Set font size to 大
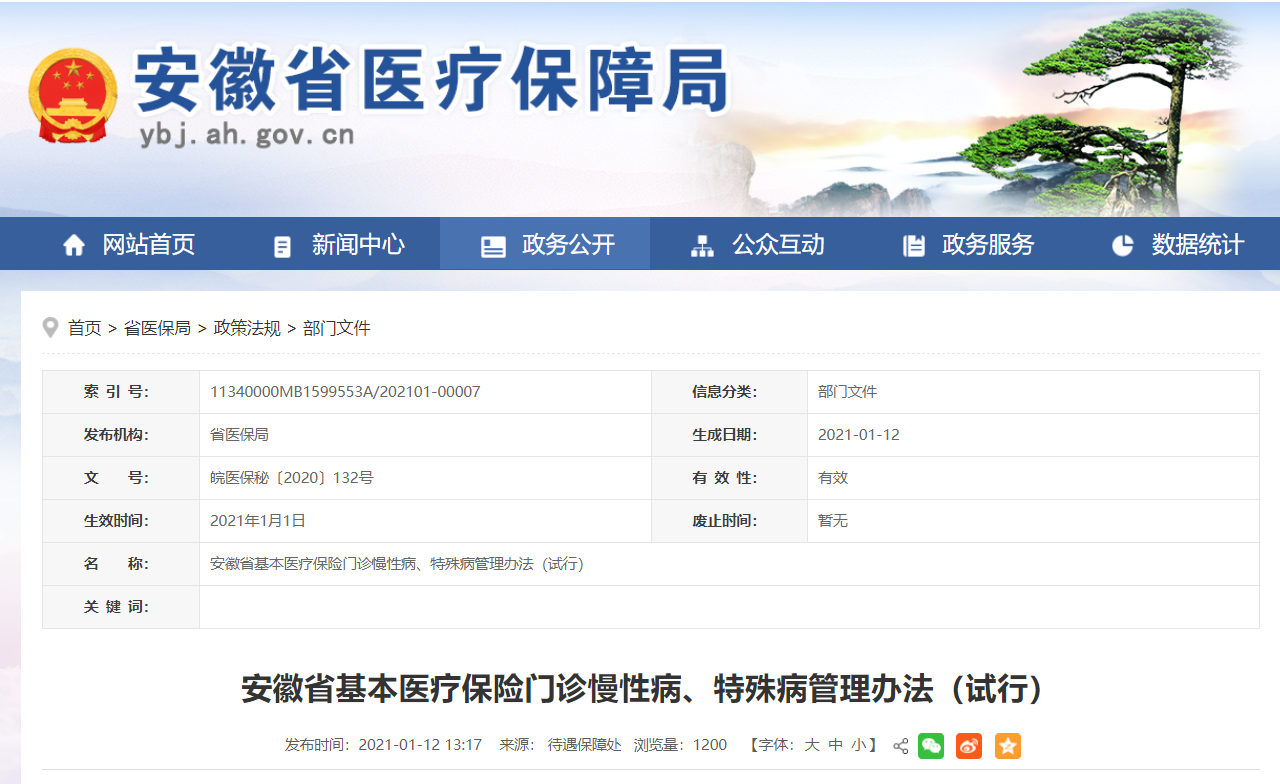1280x784 pixels. pyautogui.click(x=812, y=745)
